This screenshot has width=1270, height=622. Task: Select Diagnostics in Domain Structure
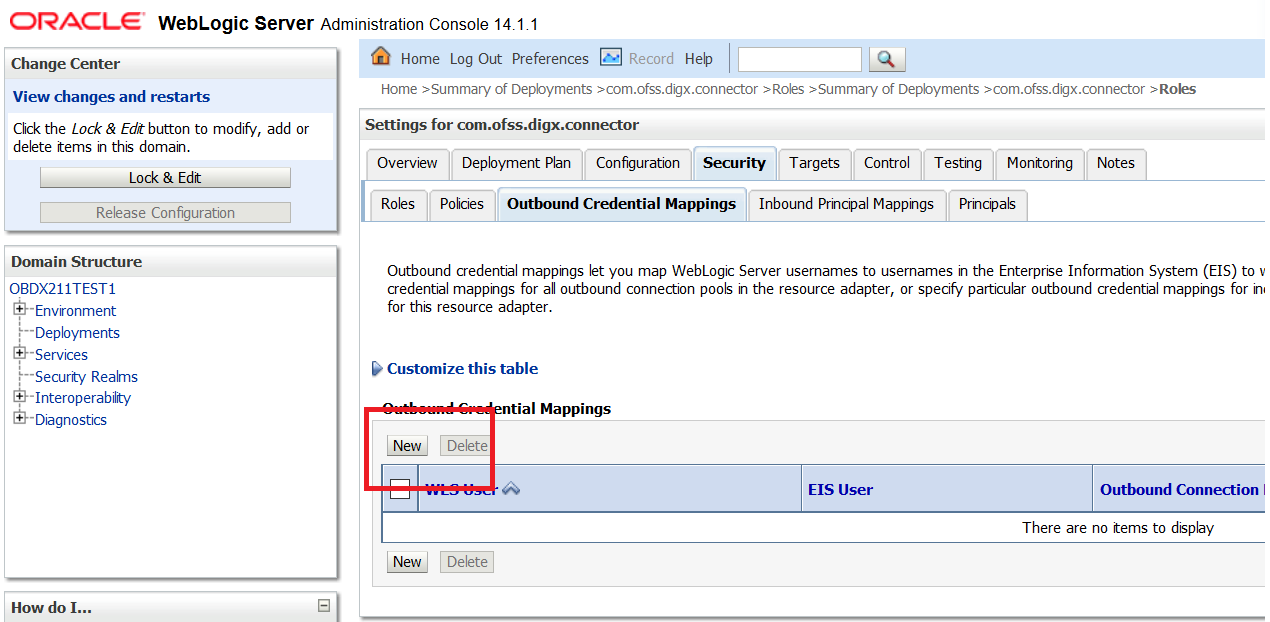tap(71, 420)
